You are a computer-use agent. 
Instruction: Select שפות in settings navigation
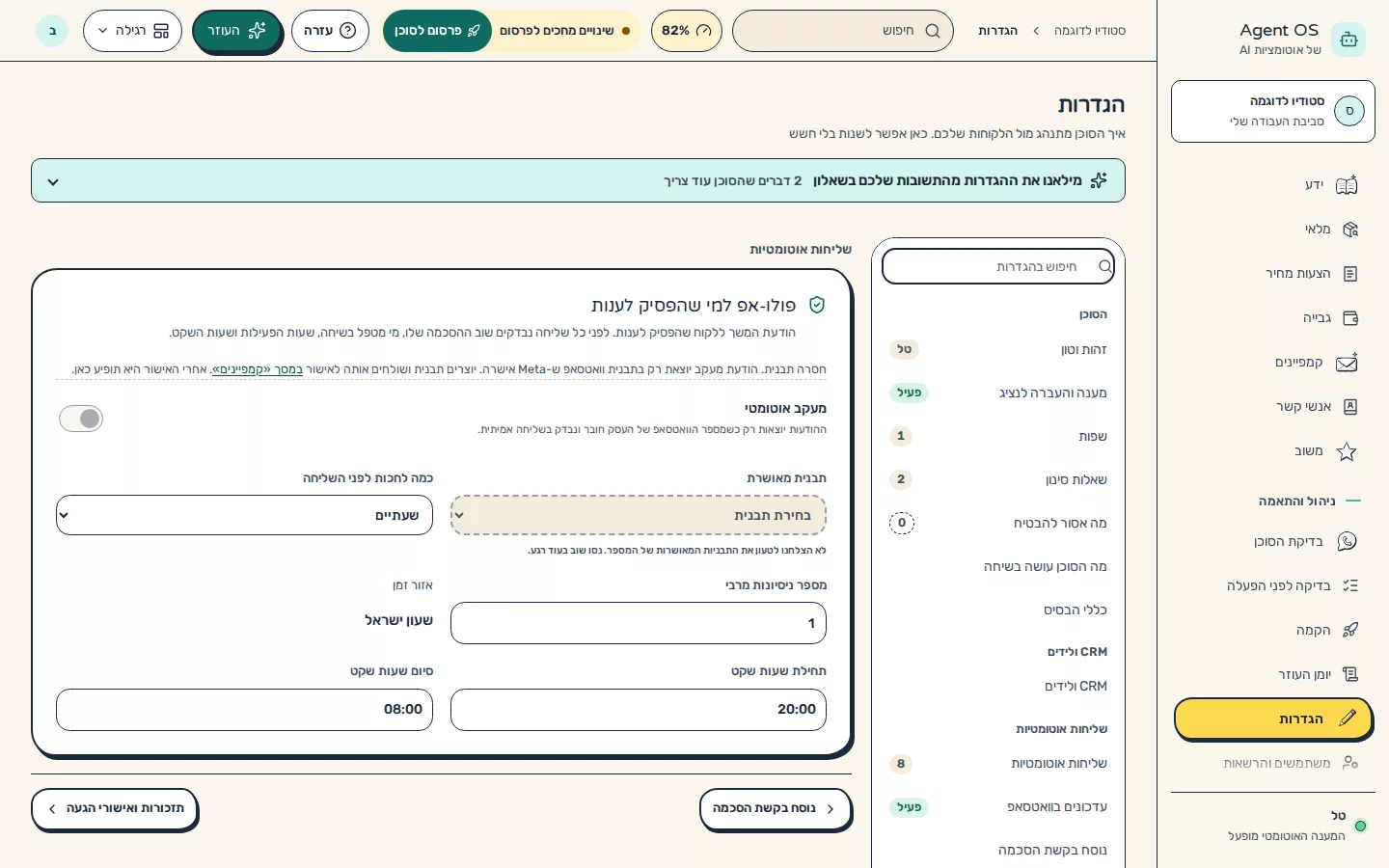click(x=997, y=436)
